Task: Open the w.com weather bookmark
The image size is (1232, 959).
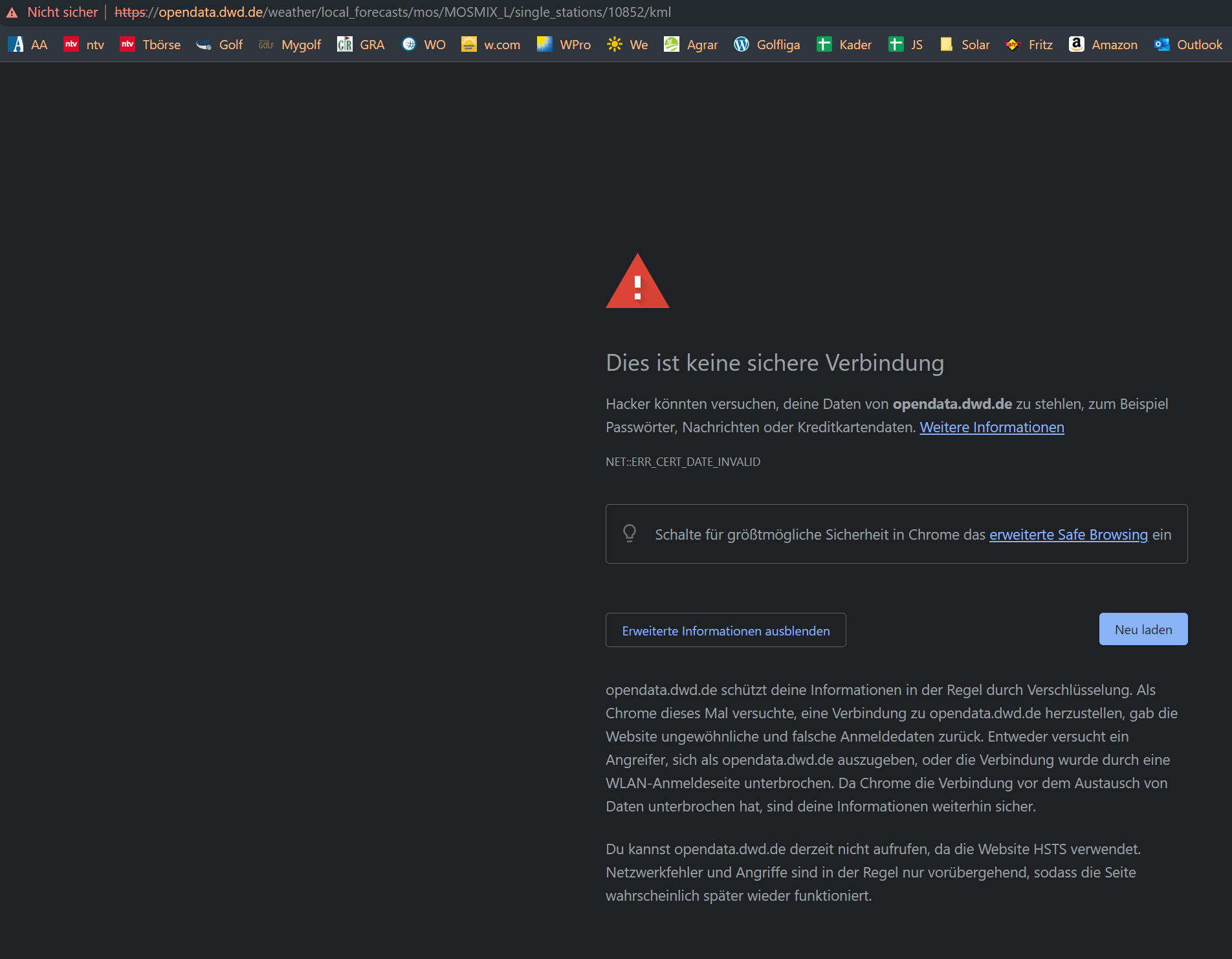Action: (490, 45)
